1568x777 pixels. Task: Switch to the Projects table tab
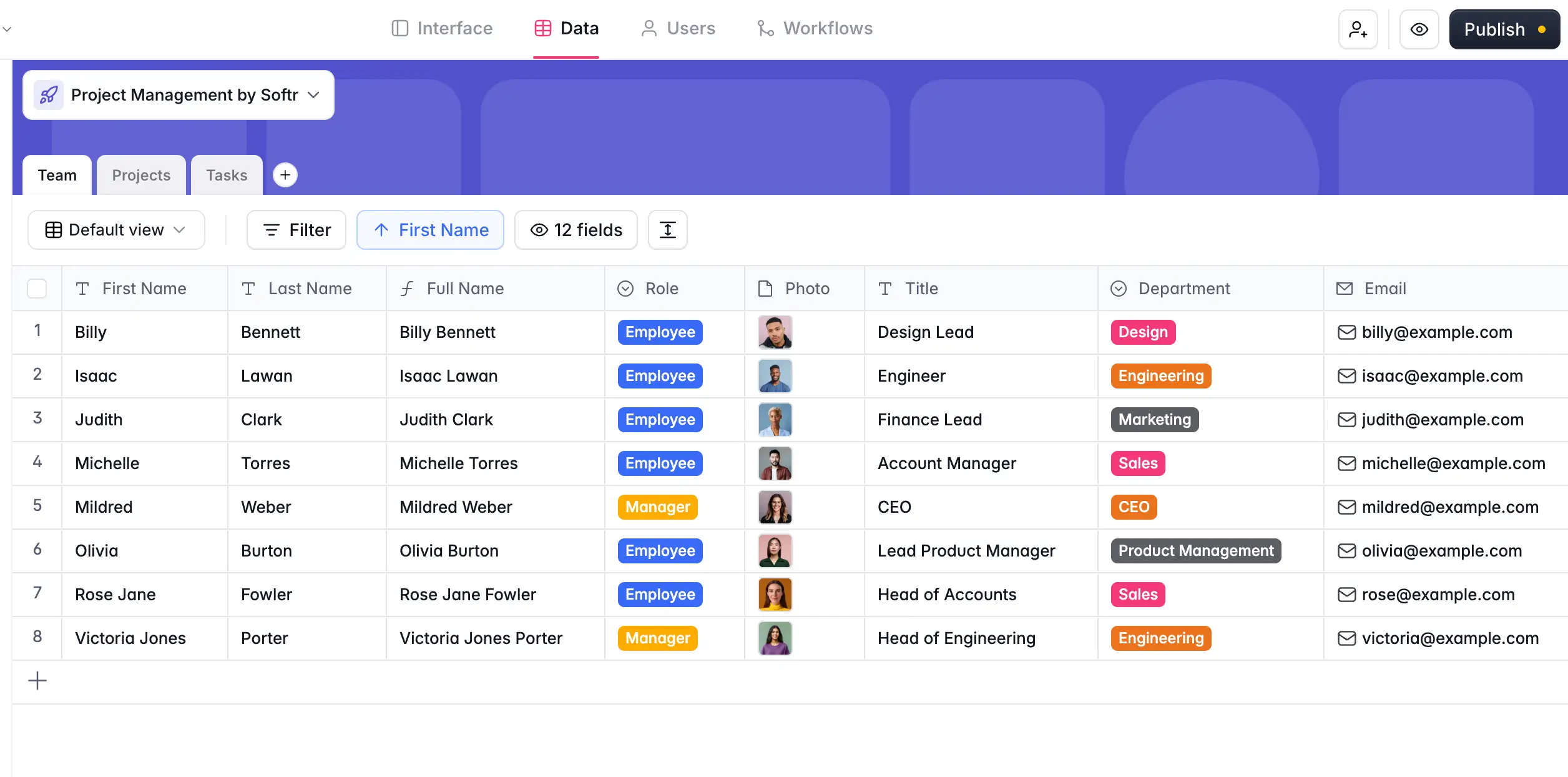(x=141, y=175)
